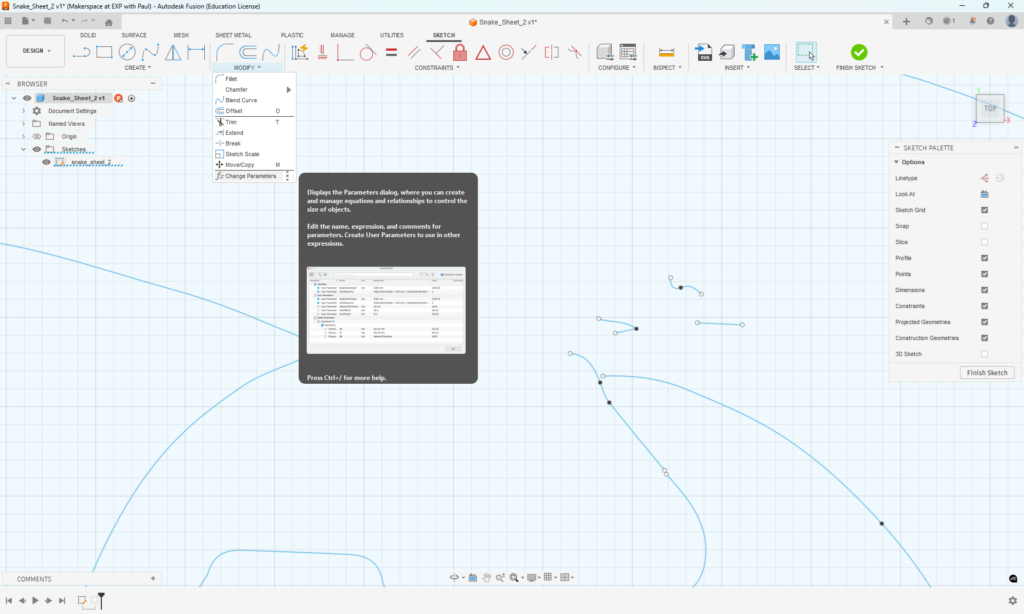Expand the Origin folder in the browser
The image size is (1024, 614).
23,136
